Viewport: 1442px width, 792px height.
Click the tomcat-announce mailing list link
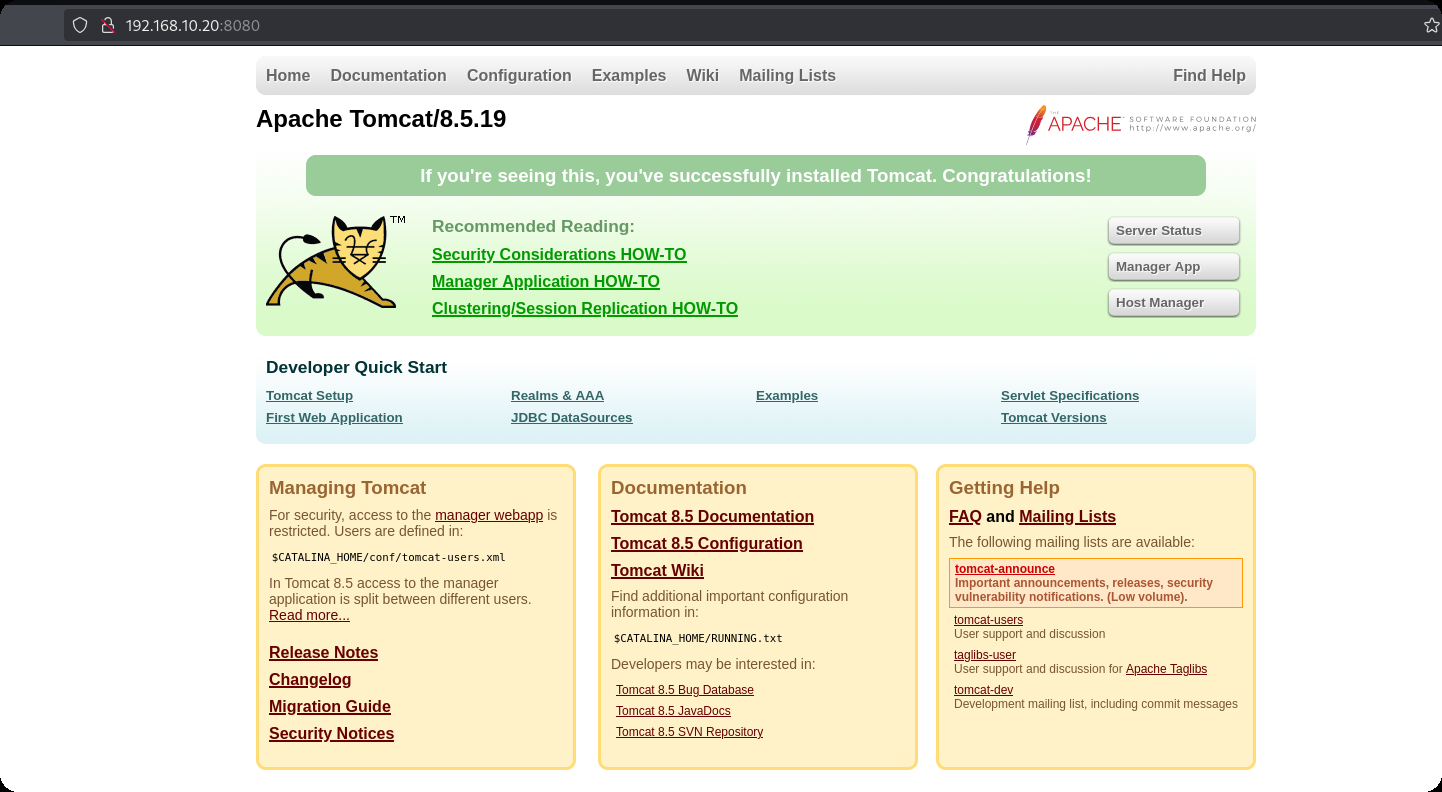tap(1004, 569)
